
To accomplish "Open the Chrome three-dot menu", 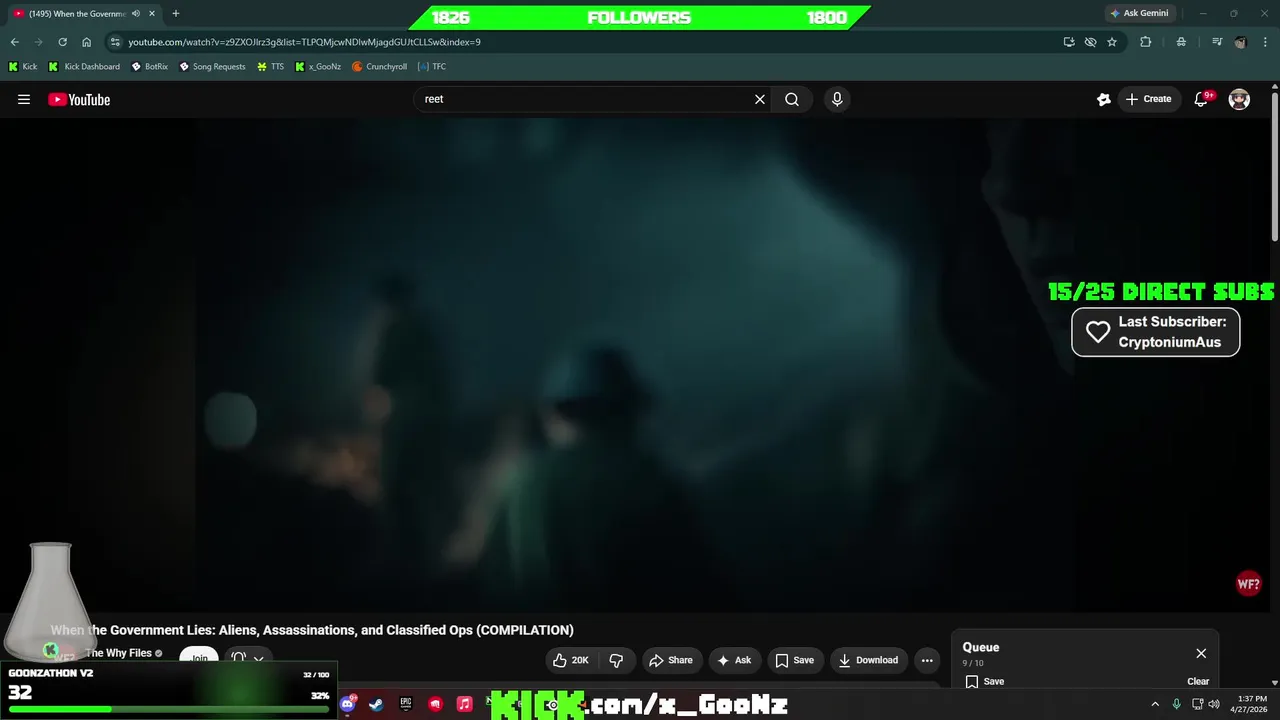I will click(1264, 42).
